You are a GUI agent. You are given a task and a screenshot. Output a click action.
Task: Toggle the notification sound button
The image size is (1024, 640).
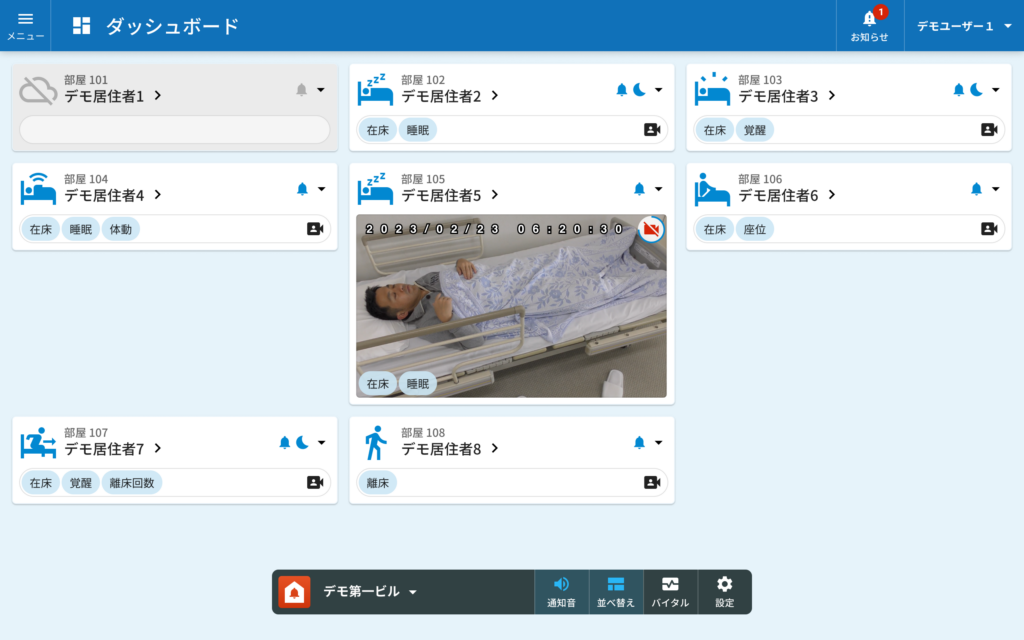coord(561,591)
